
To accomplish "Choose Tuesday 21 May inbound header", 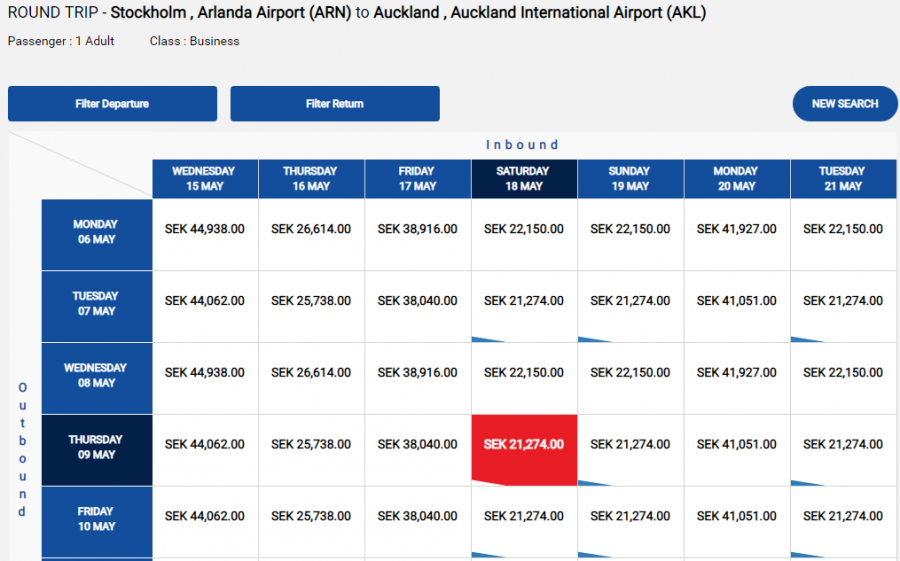I will pos(843,179).
